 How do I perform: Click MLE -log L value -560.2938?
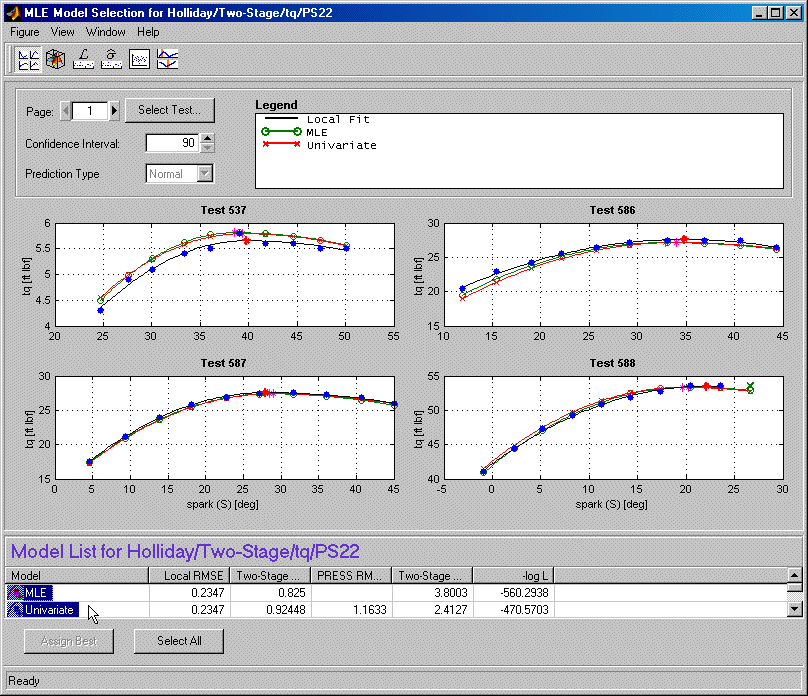[x=525, y=593]
